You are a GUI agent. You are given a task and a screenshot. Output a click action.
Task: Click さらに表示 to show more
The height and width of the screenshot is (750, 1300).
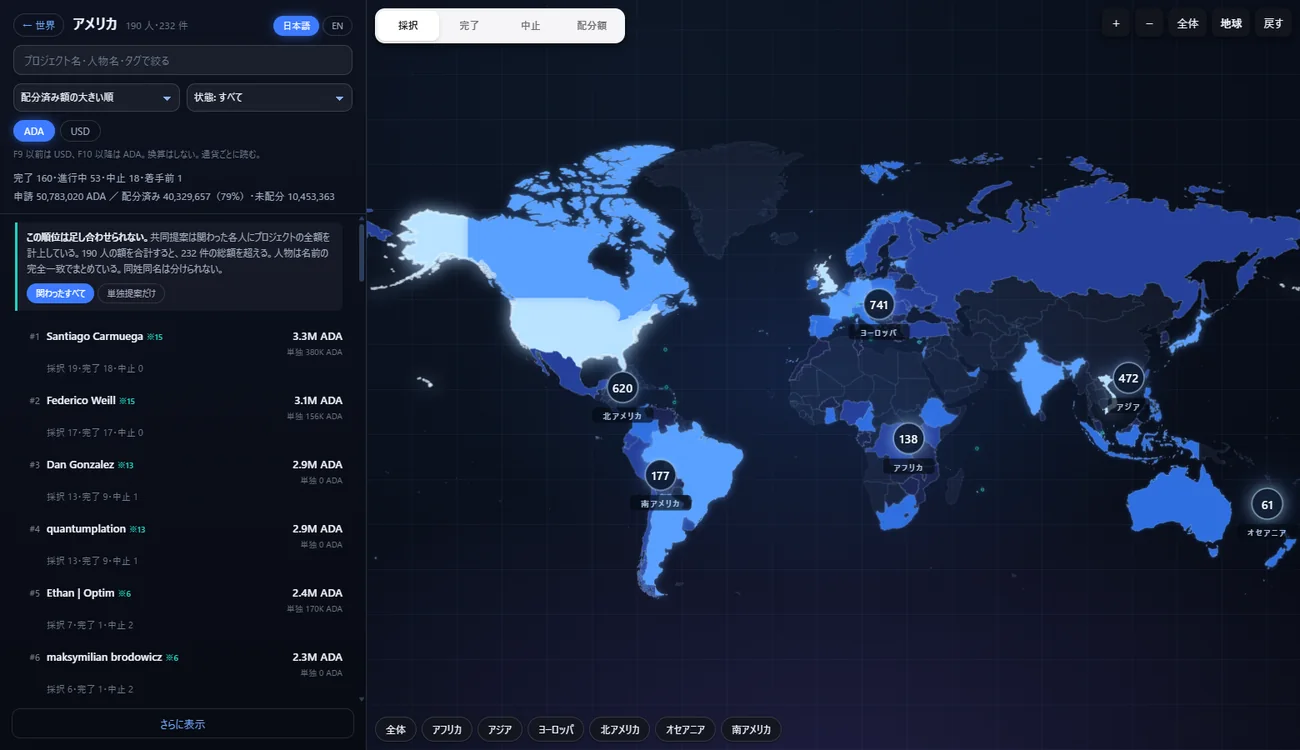coord(183,724)
